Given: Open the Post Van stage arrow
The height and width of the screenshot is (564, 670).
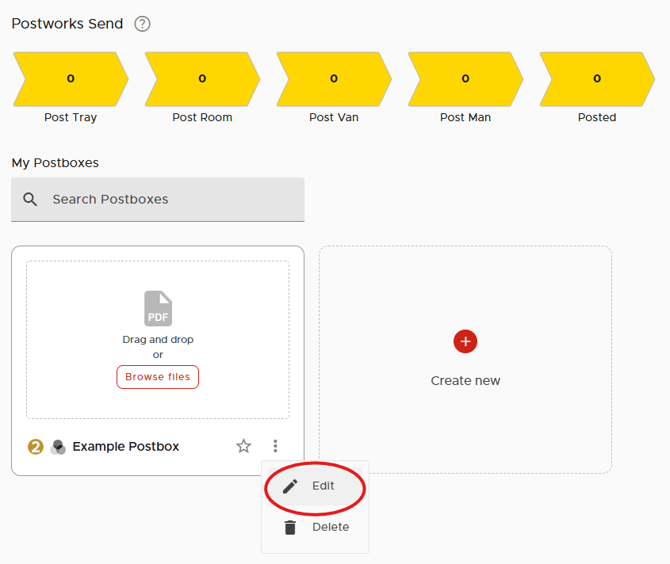Looking at the screenshot, I should [333, 79].
